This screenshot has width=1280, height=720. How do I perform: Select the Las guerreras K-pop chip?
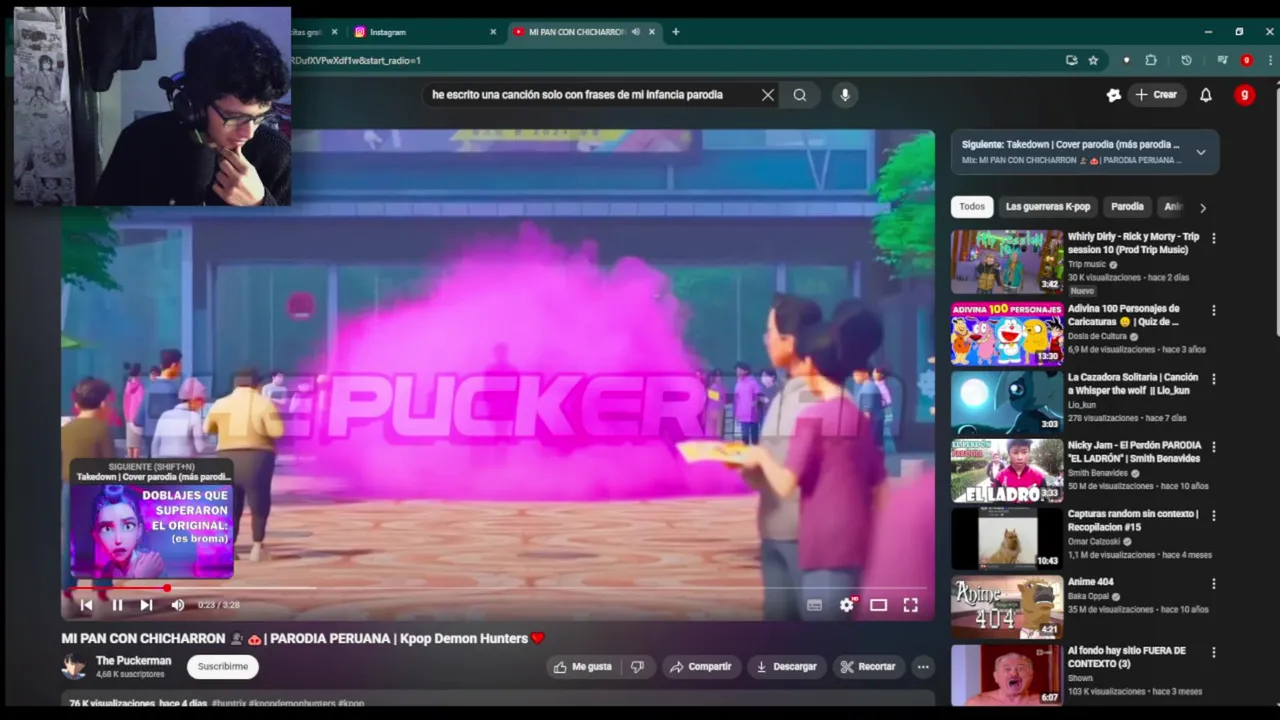pos(1048,207)
